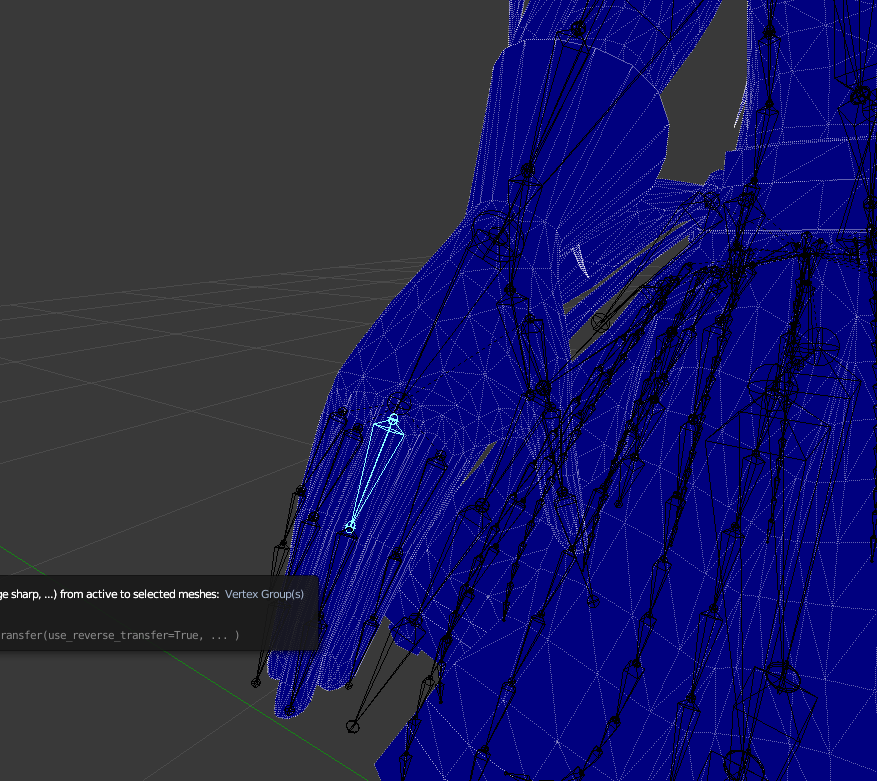Click the 'Vertex Group(s)' text in tooltip
Image resolution: width=877 pixels, height=781 pixels.
click(264, 594)
